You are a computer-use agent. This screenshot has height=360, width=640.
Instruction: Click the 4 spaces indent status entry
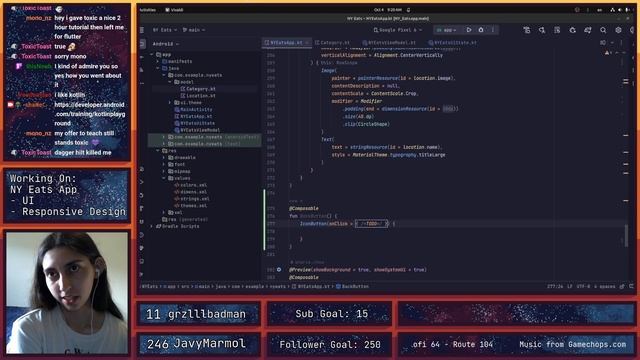coord(604,287)
